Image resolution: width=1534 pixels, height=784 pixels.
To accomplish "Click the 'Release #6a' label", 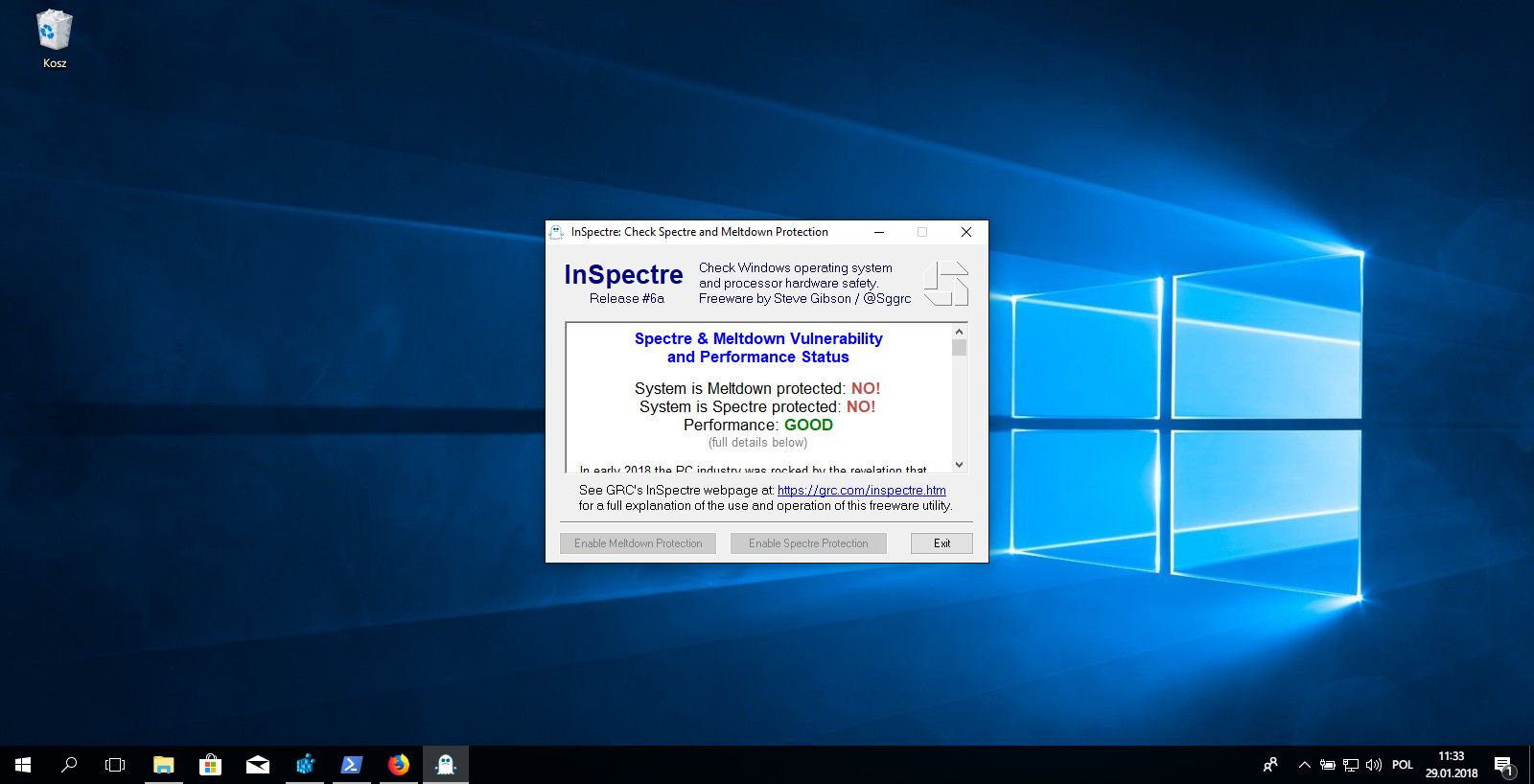I will click(626, 298).
